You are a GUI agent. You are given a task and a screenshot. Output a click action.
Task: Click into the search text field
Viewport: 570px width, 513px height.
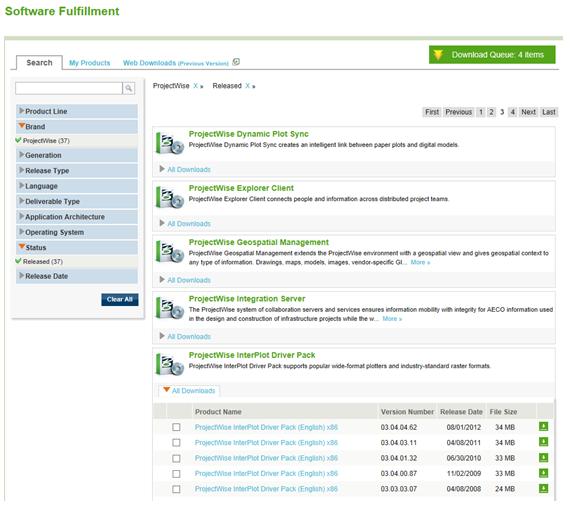69,88
